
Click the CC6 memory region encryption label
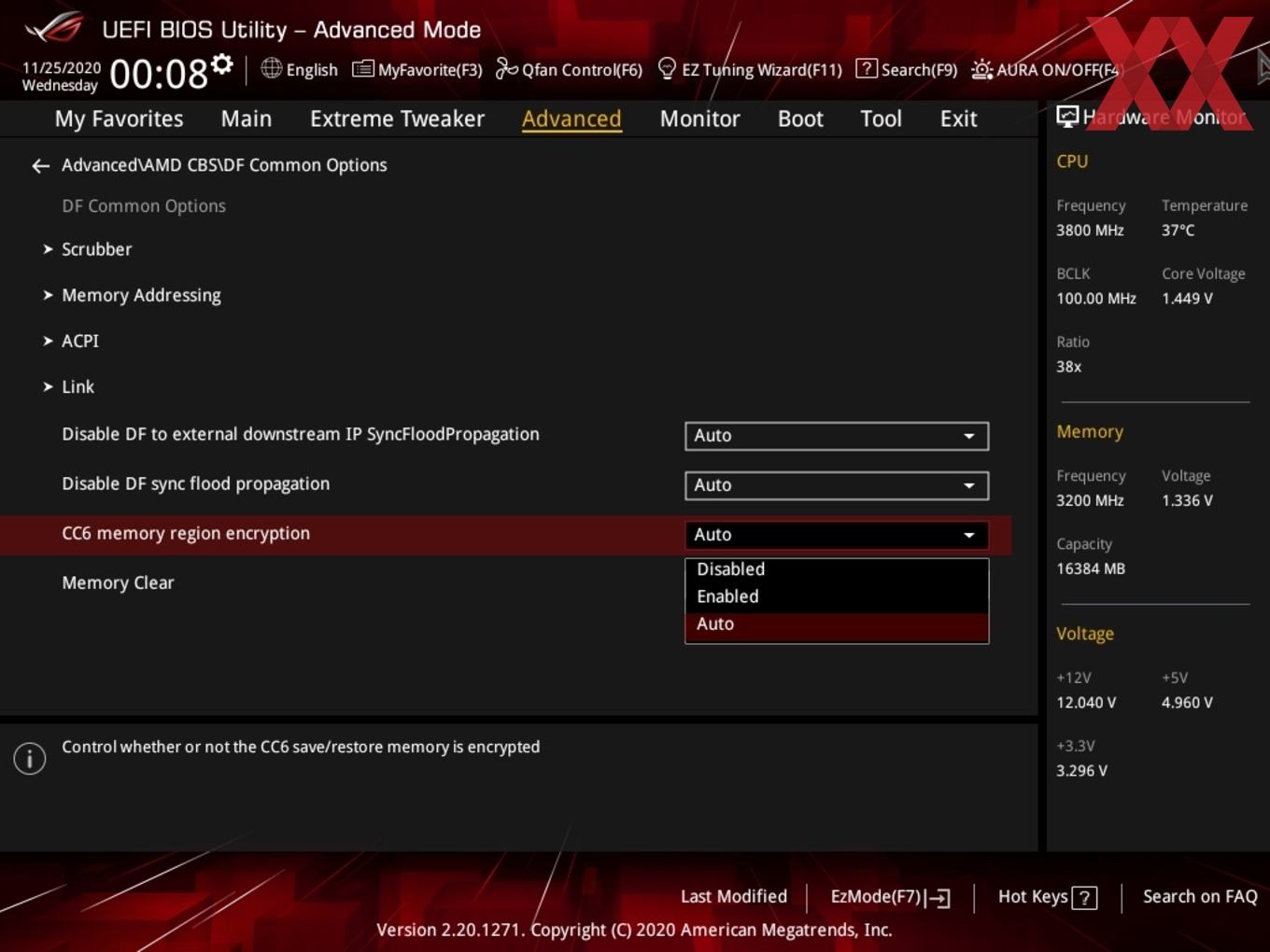[186, 534]
